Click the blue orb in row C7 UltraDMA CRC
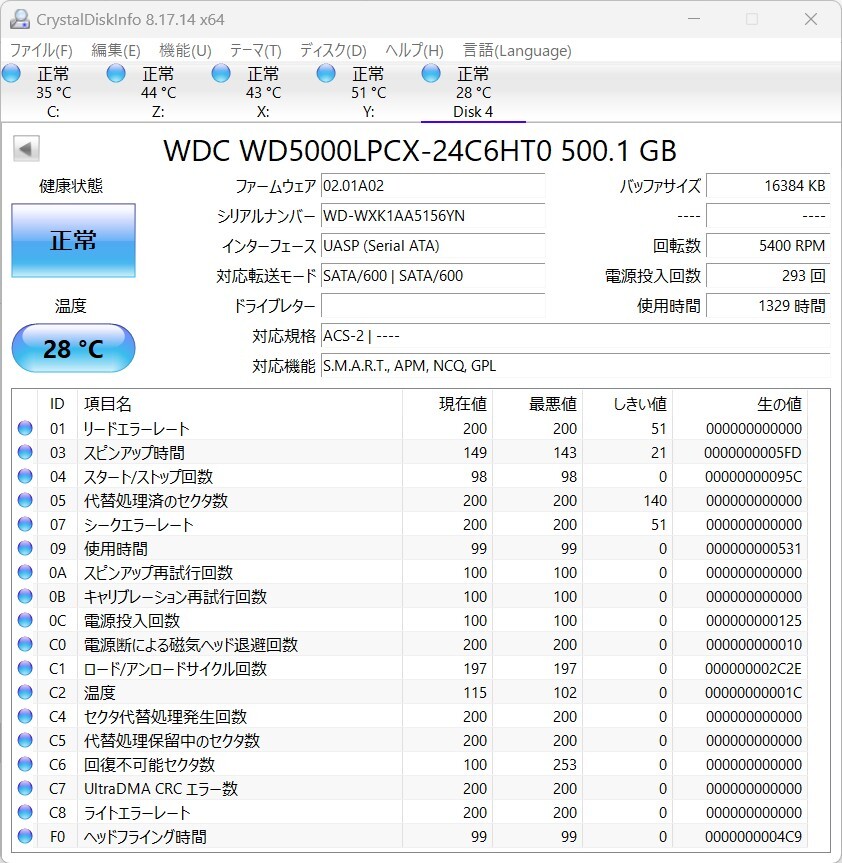This screenshot has height=863, width=842. [25, 788]
